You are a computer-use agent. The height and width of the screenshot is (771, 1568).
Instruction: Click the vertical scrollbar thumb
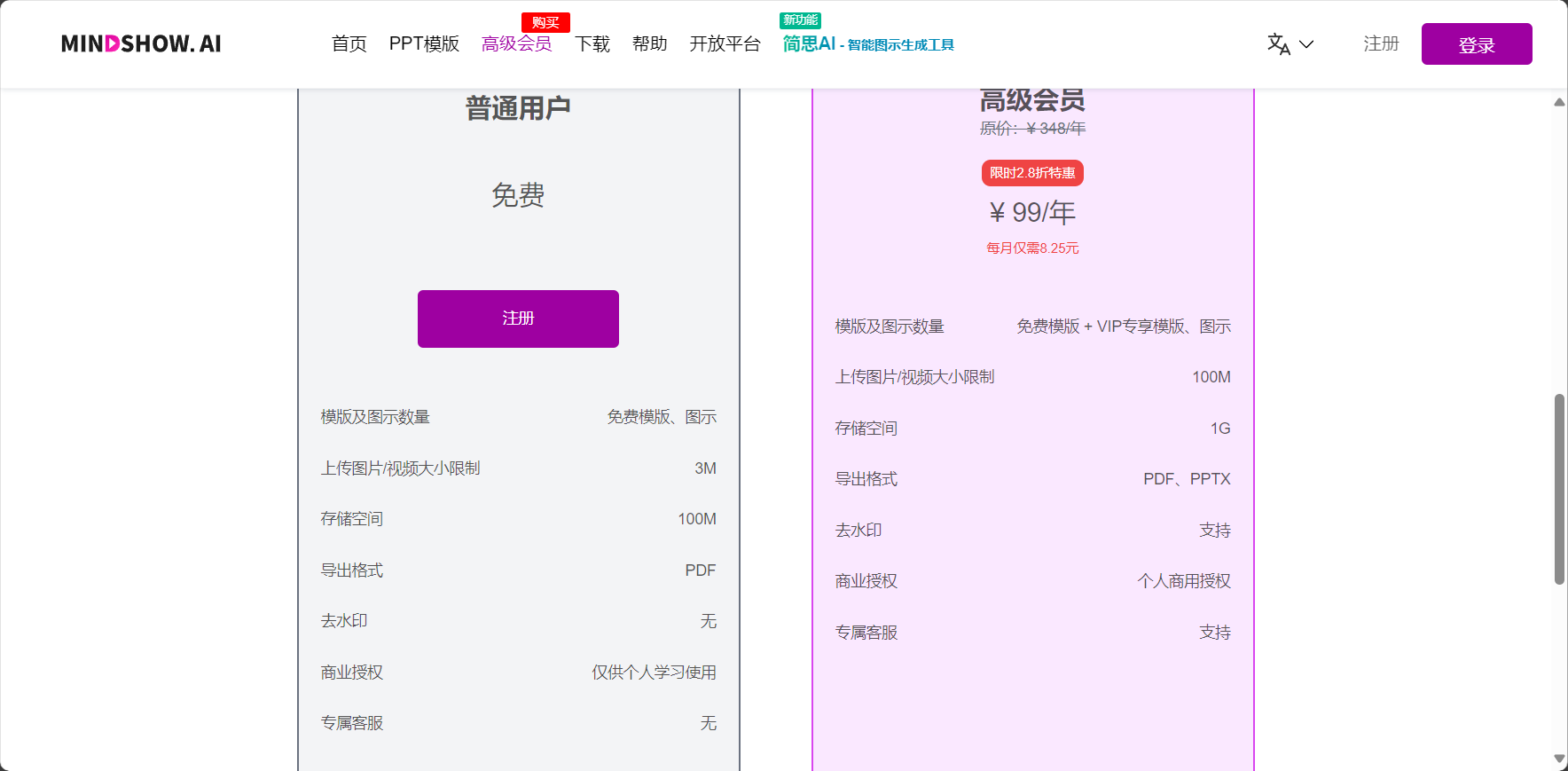[1559, 490]
